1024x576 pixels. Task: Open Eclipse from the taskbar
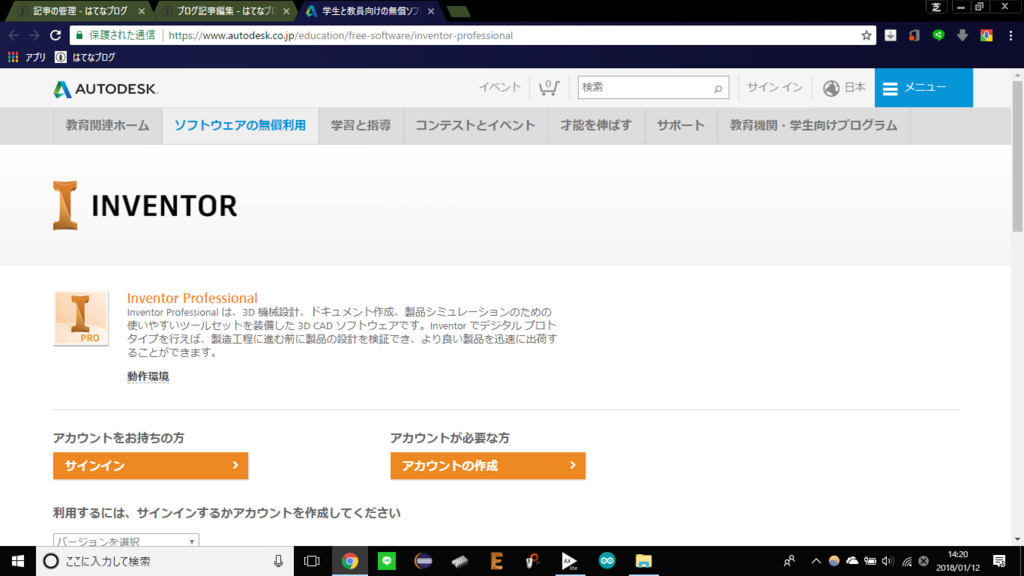[423, 561]
